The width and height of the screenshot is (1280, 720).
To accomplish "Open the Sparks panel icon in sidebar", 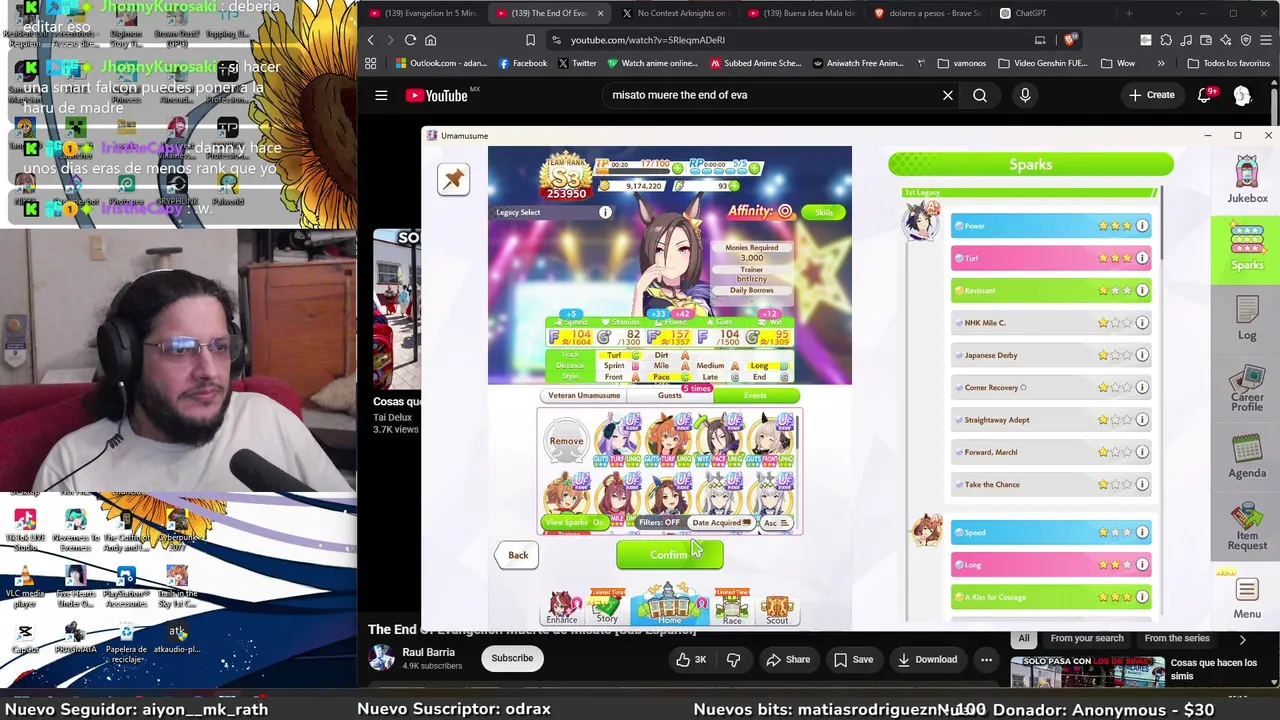I will [1247, 247].
